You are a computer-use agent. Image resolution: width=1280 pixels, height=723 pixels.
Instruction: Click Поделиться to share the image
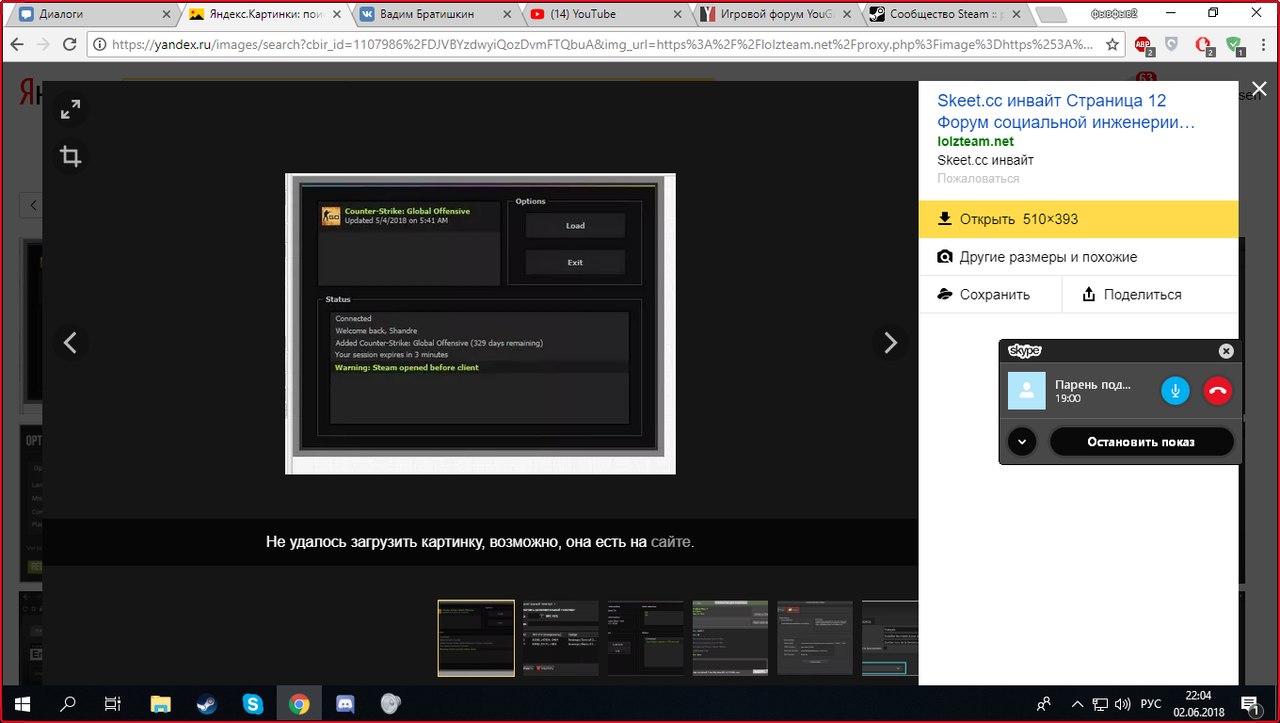1132,294
